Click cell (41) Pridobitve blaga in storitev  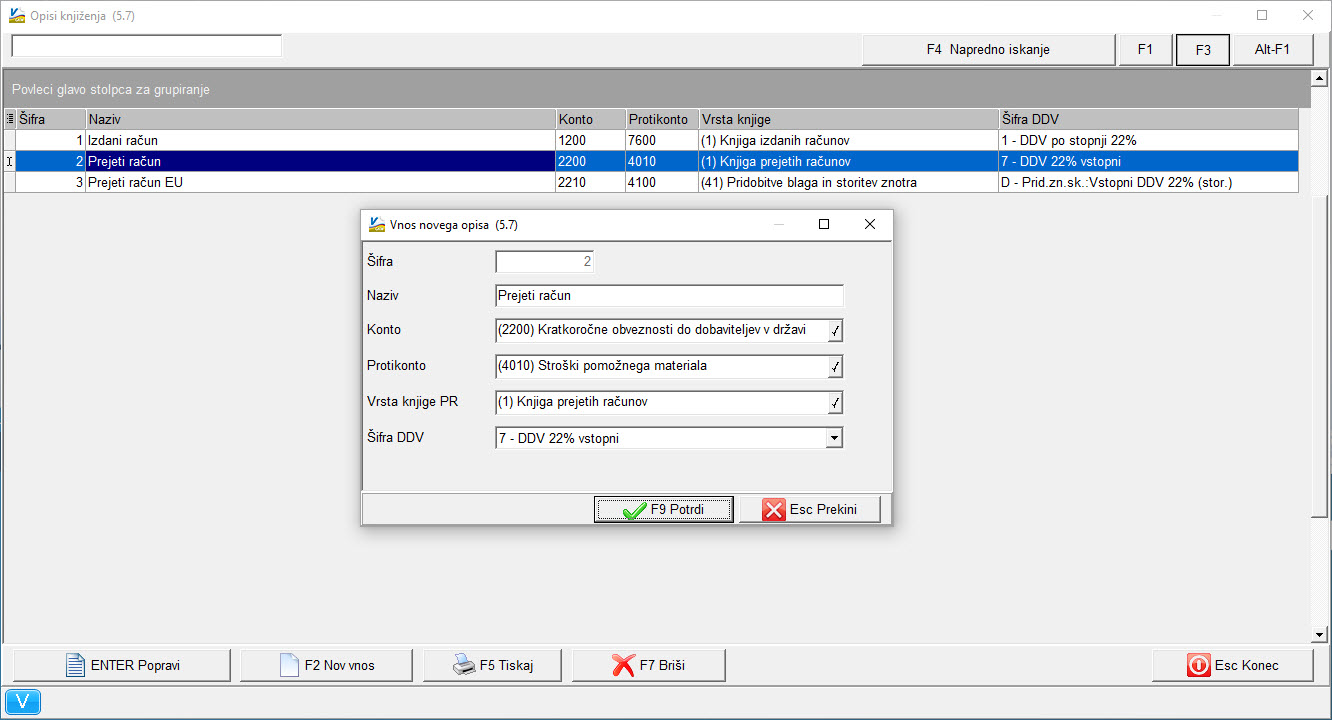click(x=849, y=182)
